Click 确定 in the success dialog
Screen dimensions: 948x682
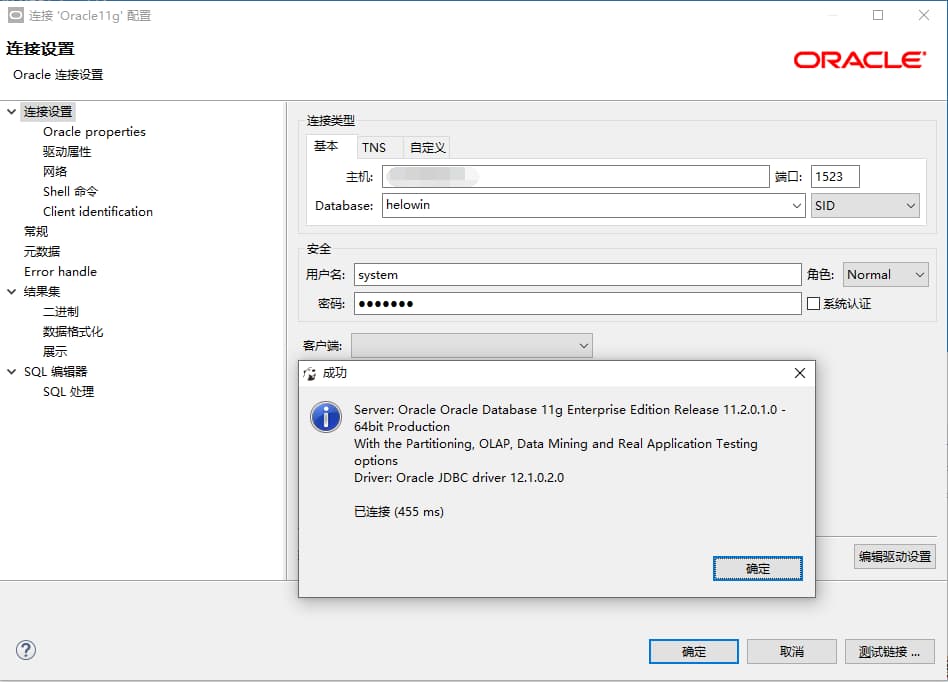tap(757, 567)
